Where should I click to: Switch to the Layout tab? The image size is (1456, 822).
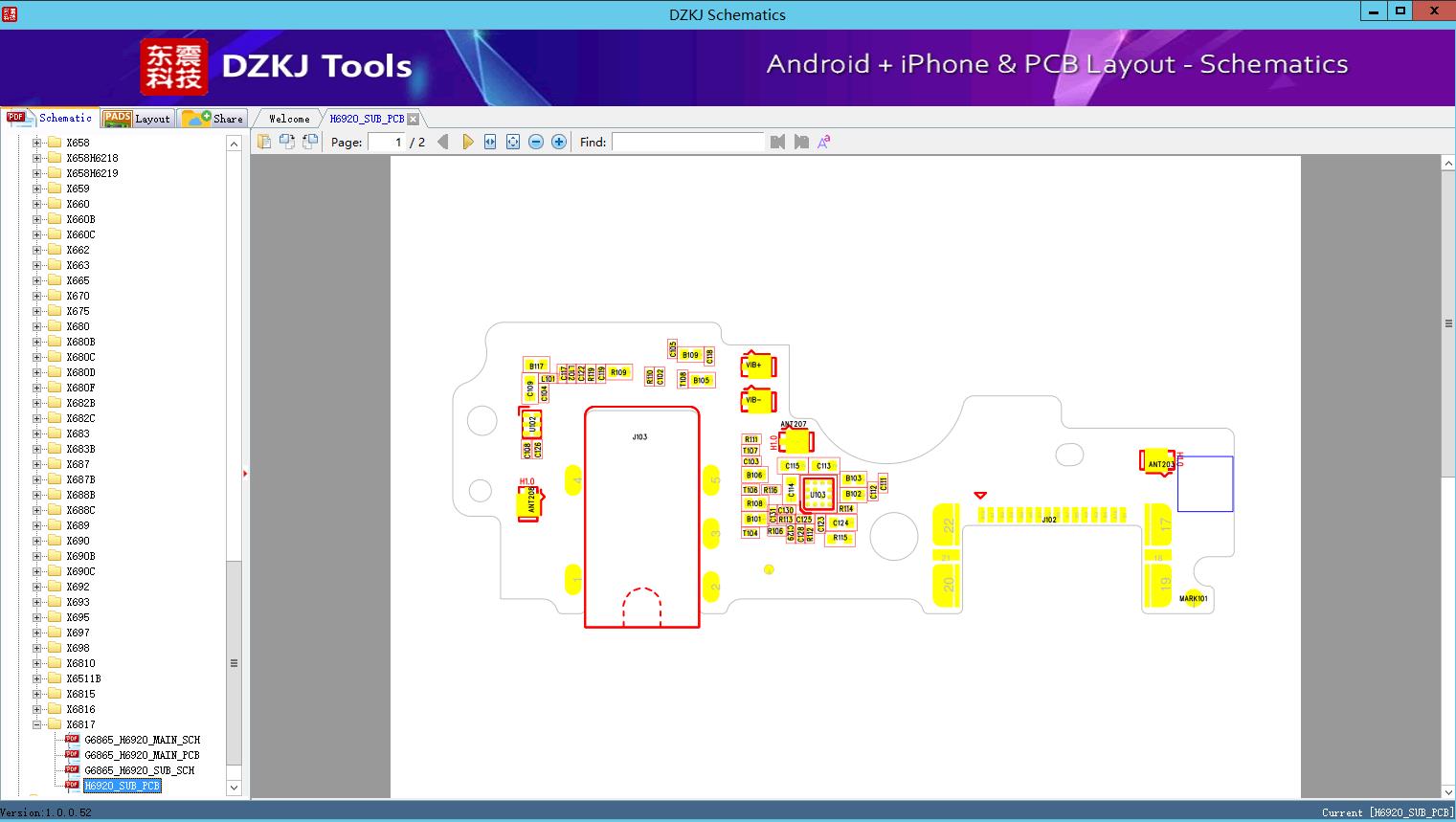[x=137, y=118]
